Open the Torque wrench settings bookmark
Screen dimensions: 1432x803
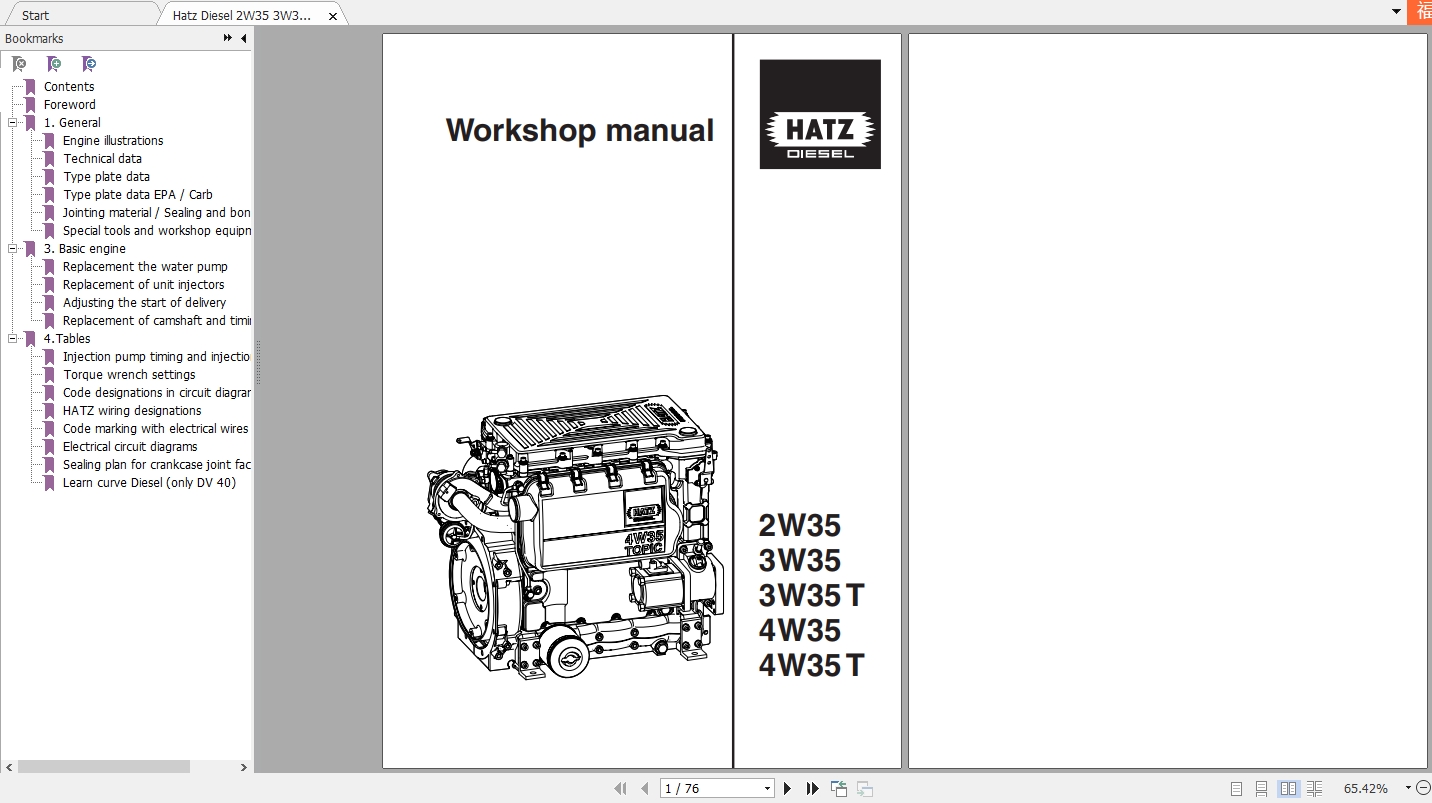point(129,374)
